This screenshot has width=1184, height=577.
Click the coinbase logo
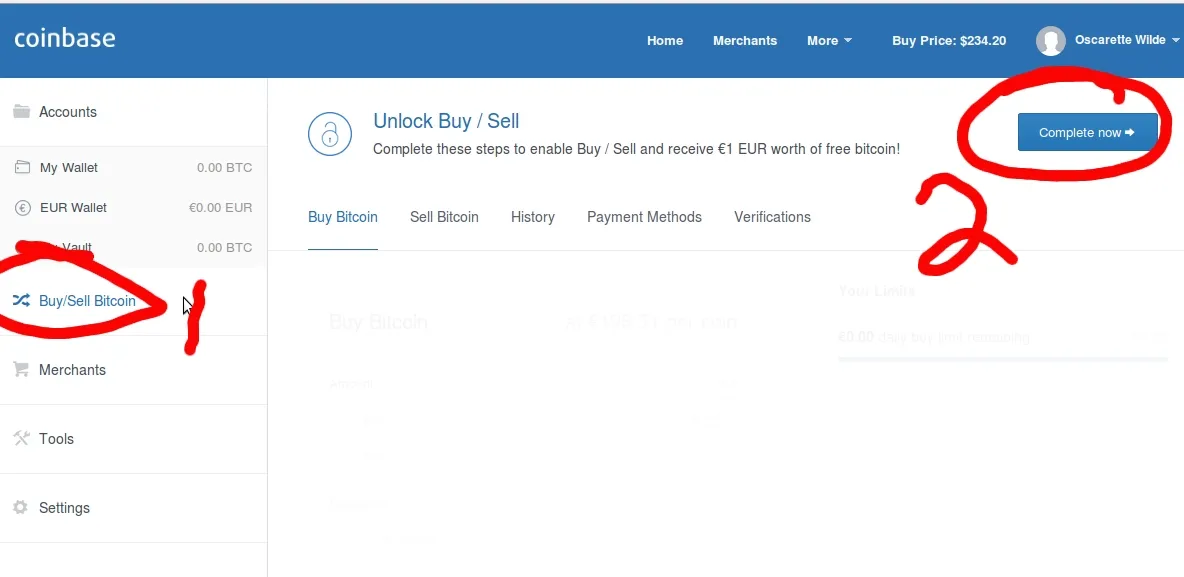pos(65,38)
